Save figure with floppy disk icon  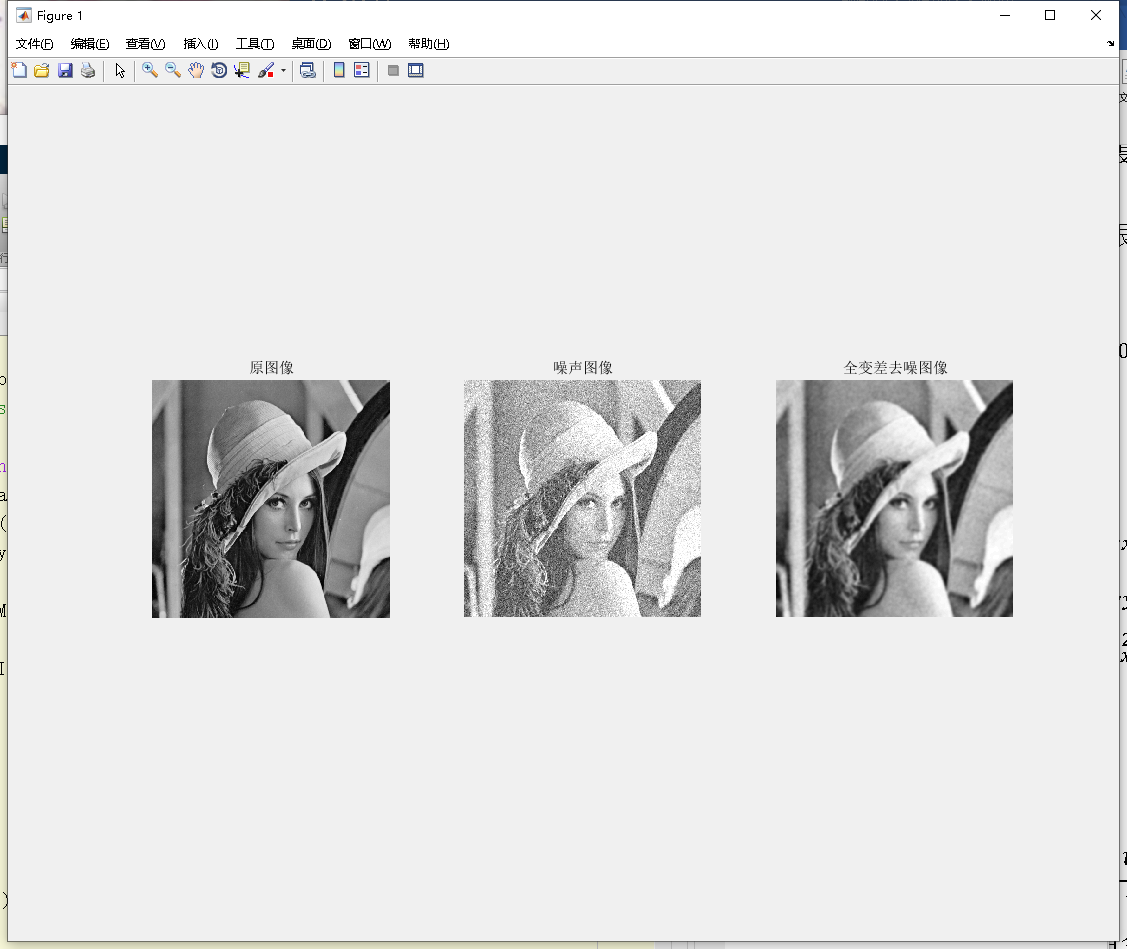(65, 70)
